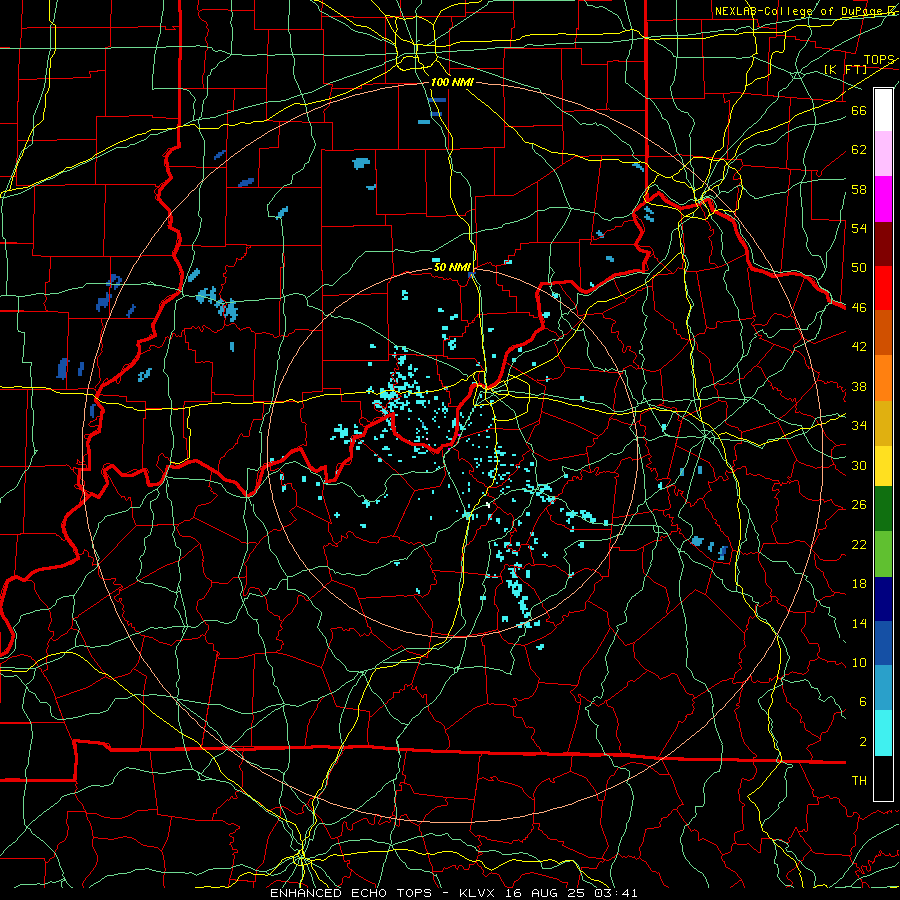Click the "50" legend value
This screenshot has height=900, width=900.
coord(859,268)
